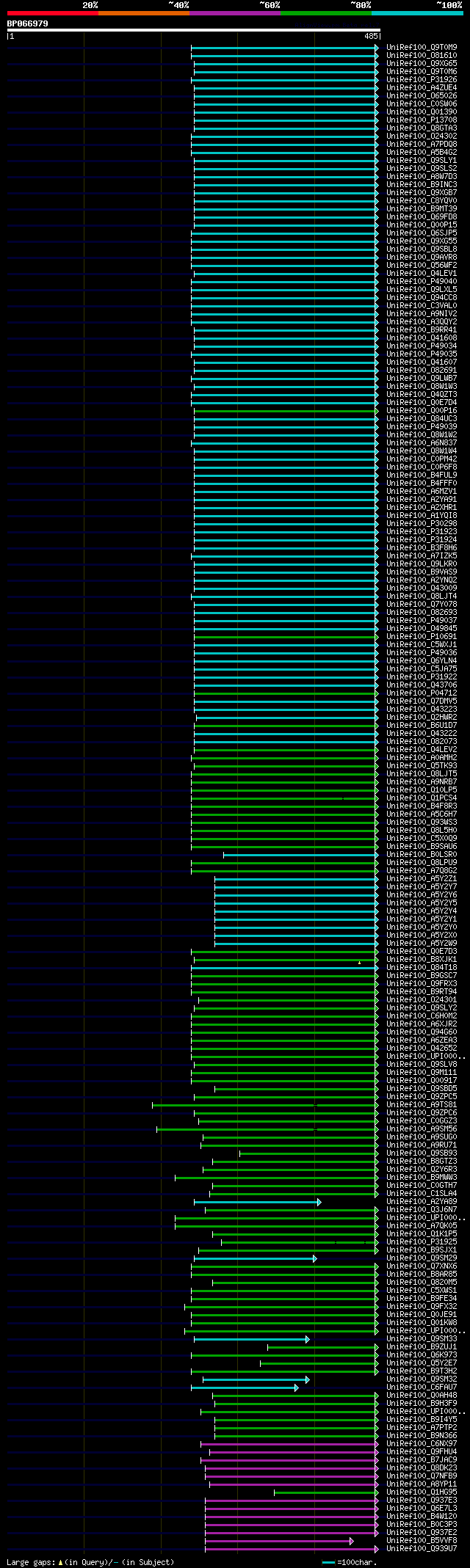470x1568 pixels.
Task: Select label UniRef100_P49039
Action: (x=422, y=426)
